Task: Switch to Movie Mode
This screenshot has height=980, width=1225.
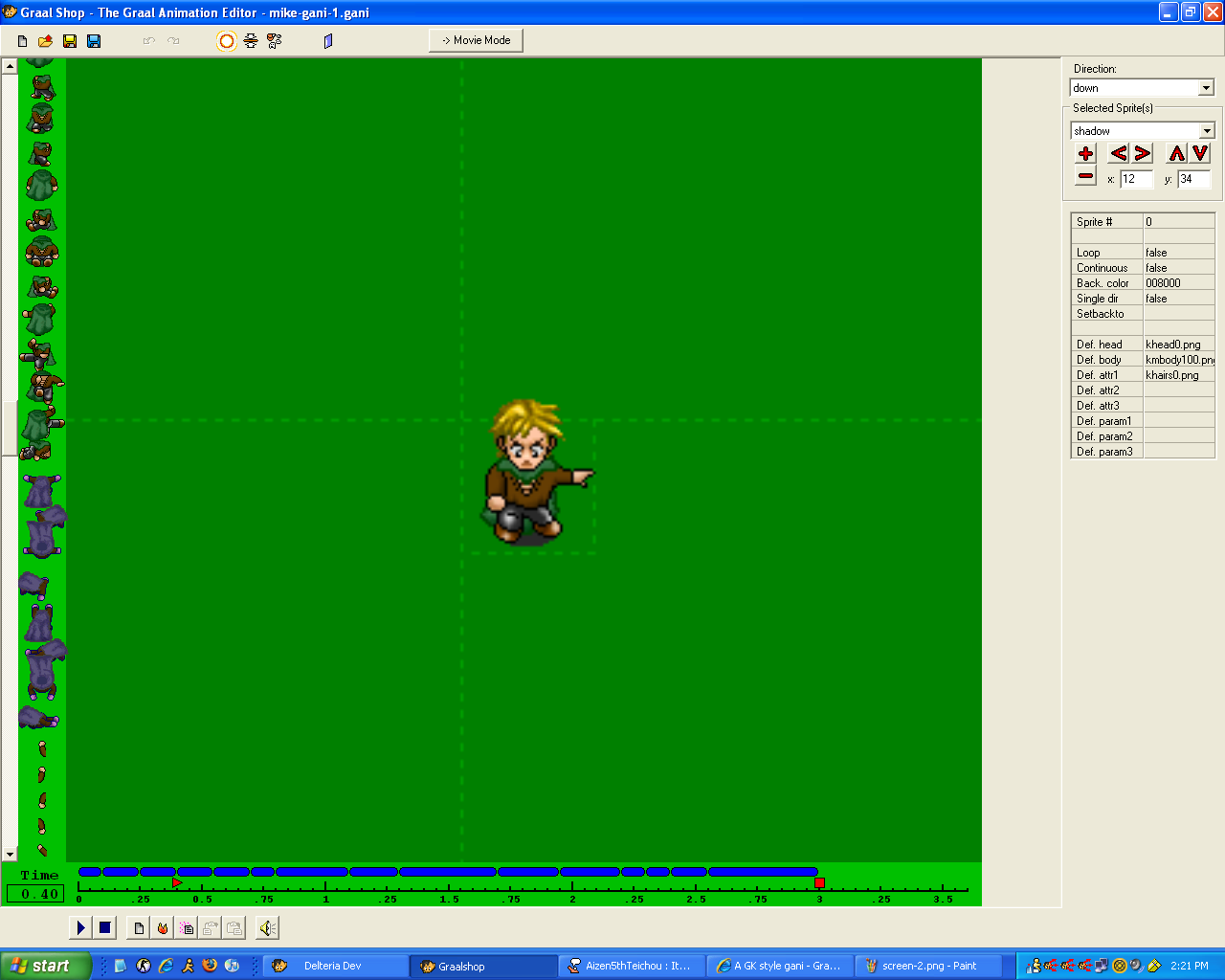Action: tap(476, 40)
